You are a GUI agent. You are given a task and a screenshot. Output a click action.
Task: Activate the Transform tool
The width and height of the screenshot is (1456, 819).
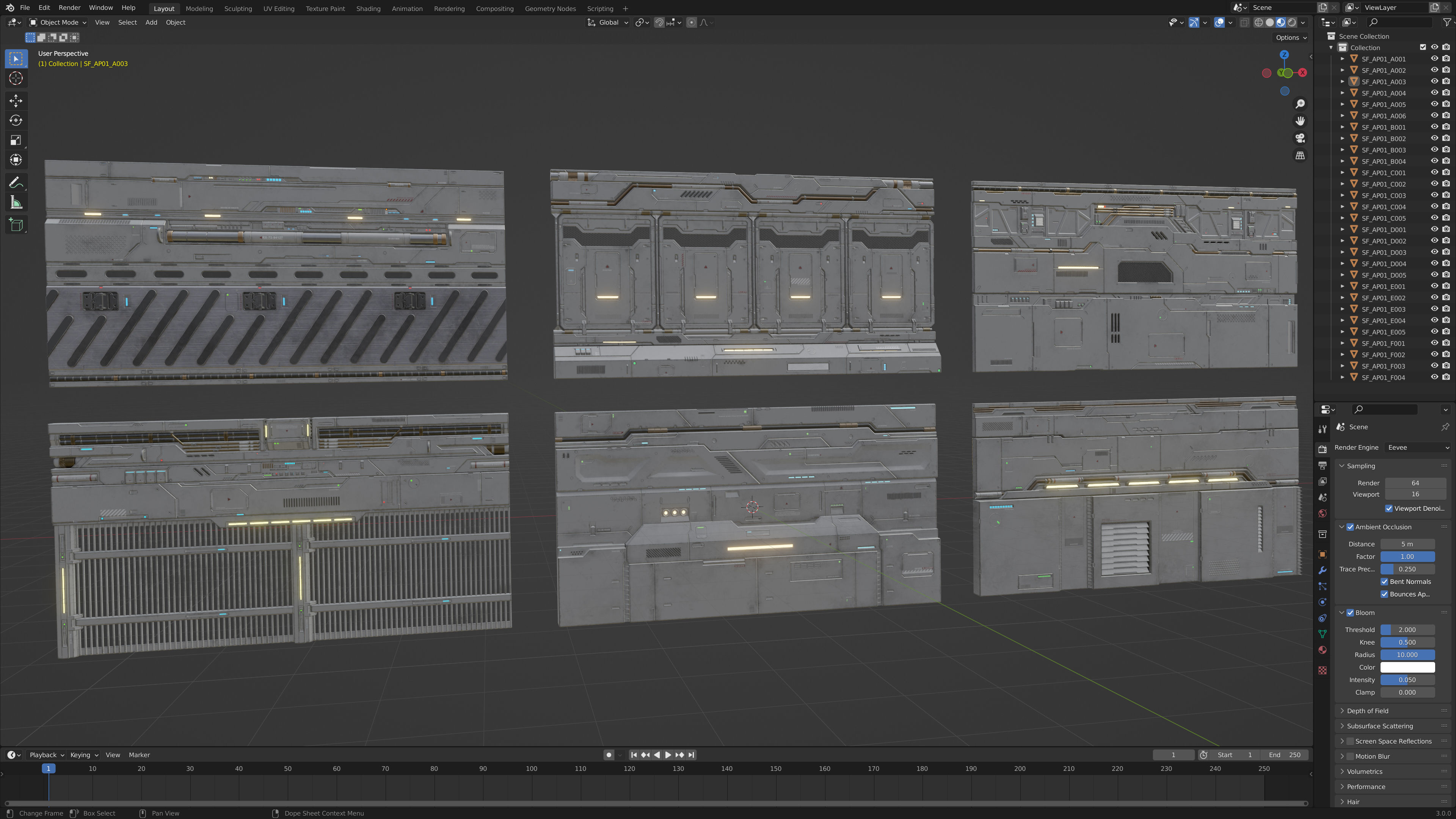point(16,160)
